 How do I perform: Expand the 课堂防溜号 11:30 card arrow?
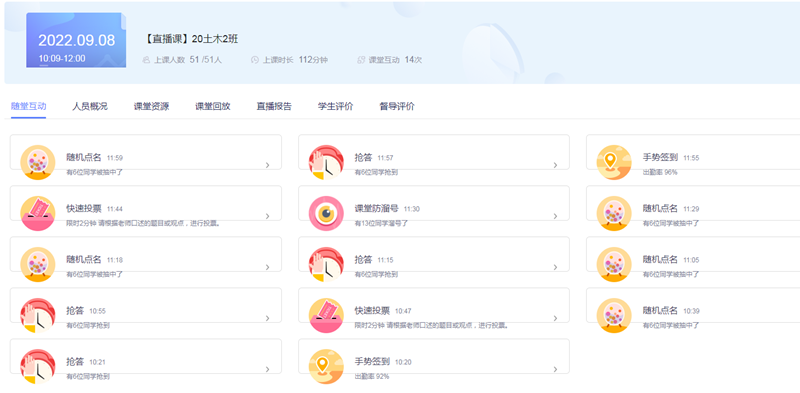coord(556,216)
